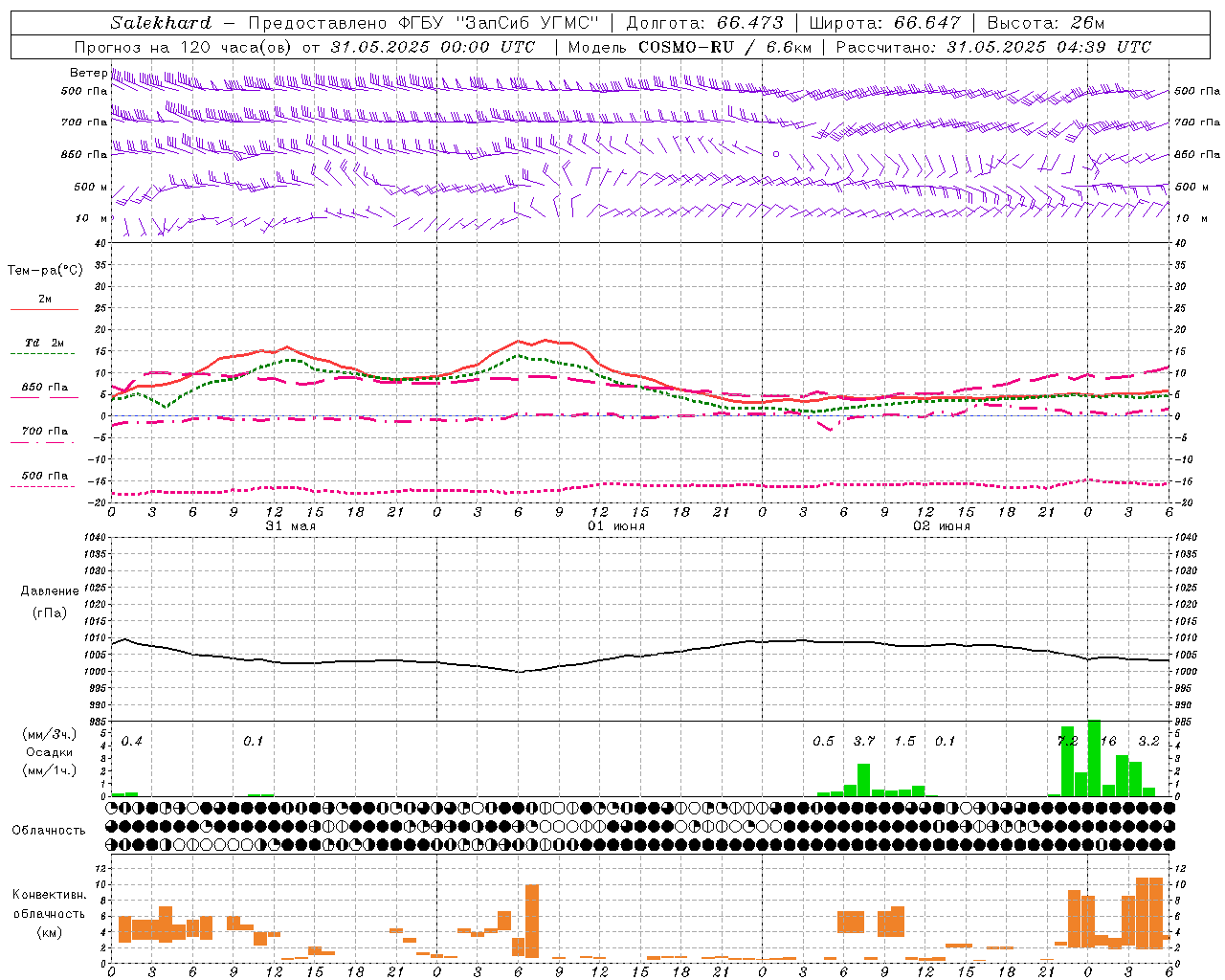Click the (мм/3ч.) precipitation unit label
The image size is (1225, 980).
click(x=49, y=735)
